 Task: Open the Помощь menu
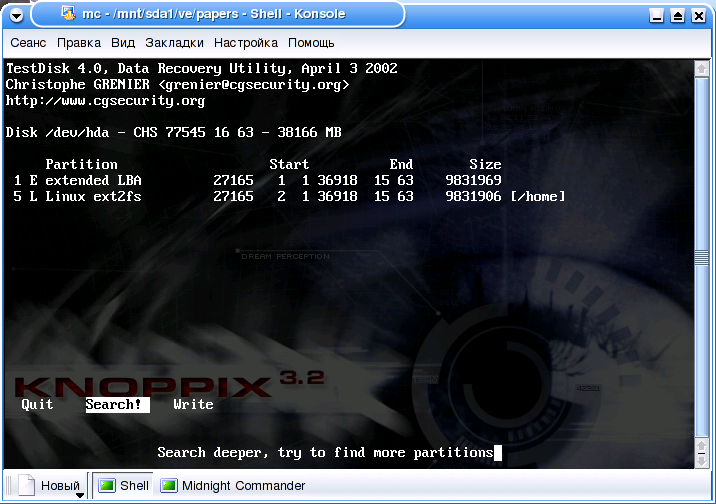311,43
